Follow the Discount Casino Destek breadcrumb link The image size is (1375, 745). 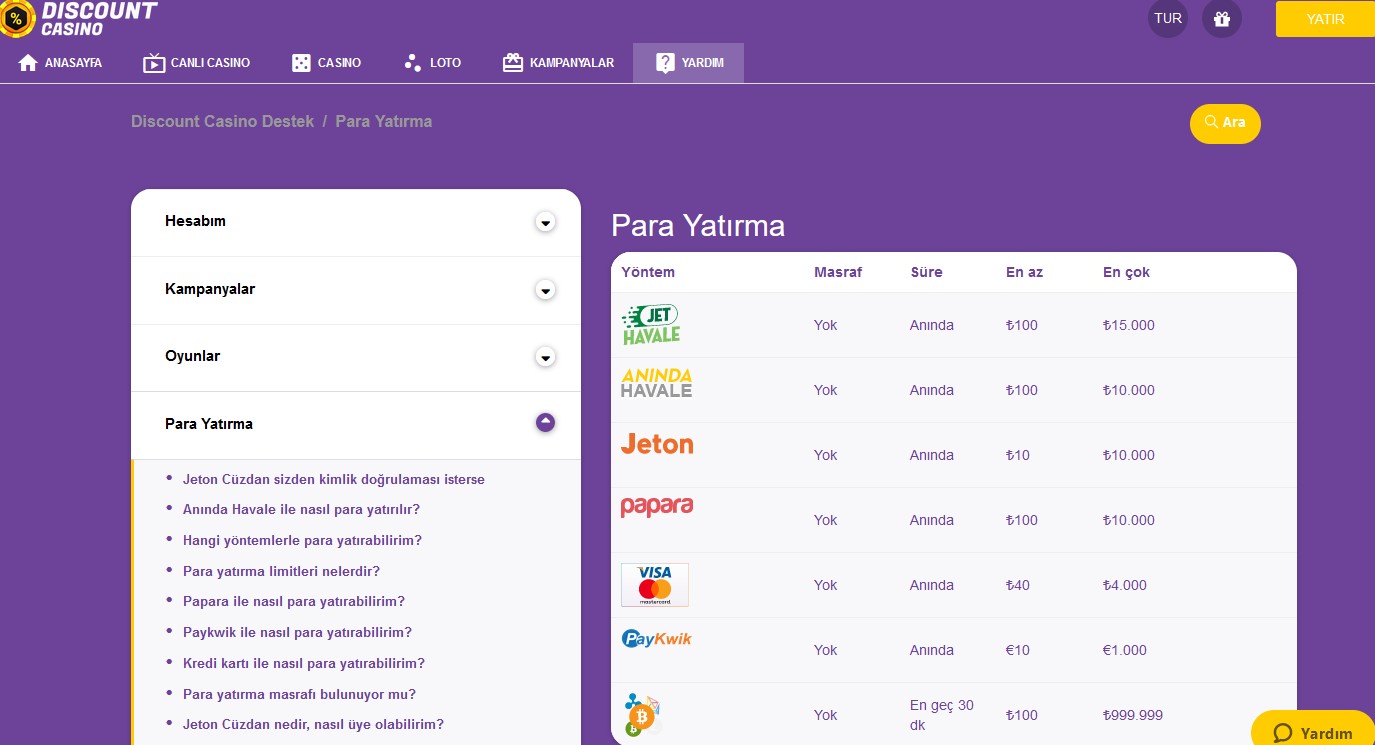pos(222,121)
